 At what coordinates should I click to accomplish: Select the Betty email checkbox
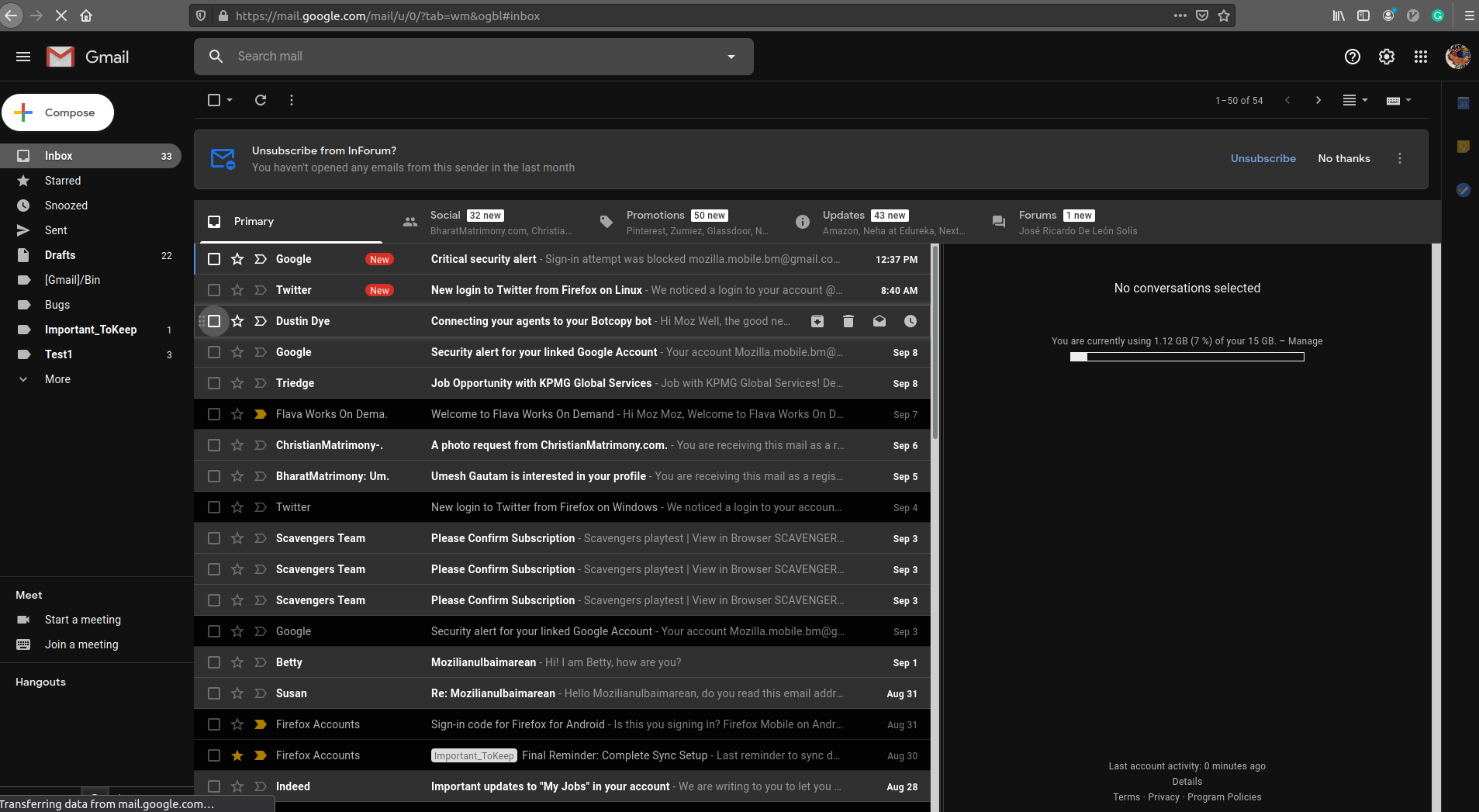214,662
